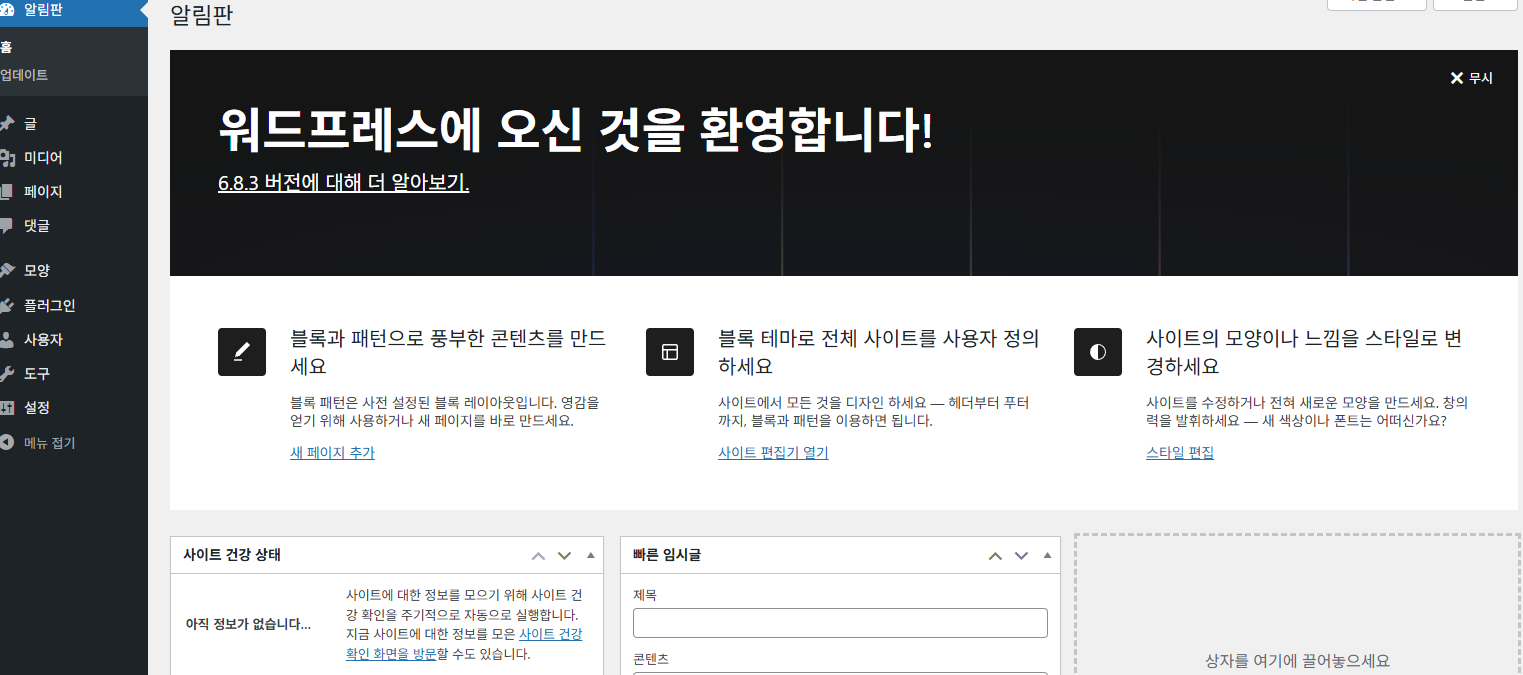
Task: Click the 페이지 pages icon in sidebar
Action: point(6,192)
